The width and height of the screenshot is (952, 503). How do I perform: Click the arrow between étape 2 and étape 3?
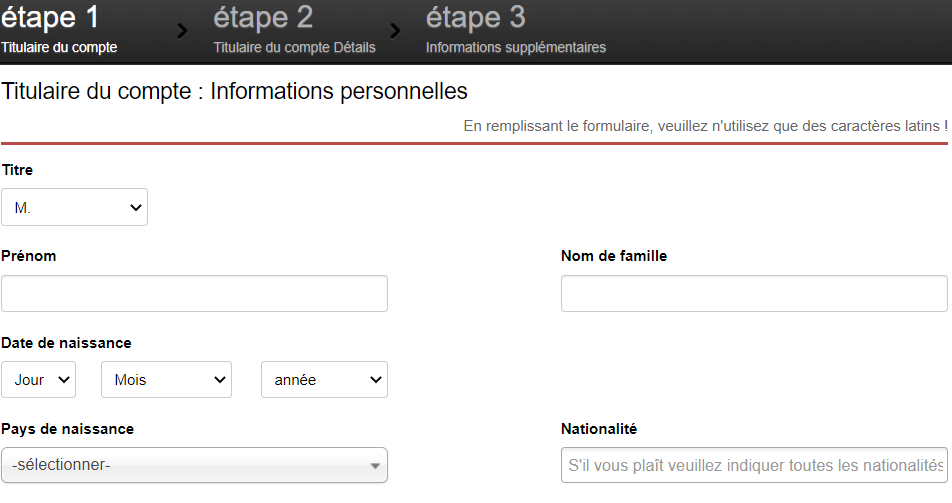[x=395, y=30]
